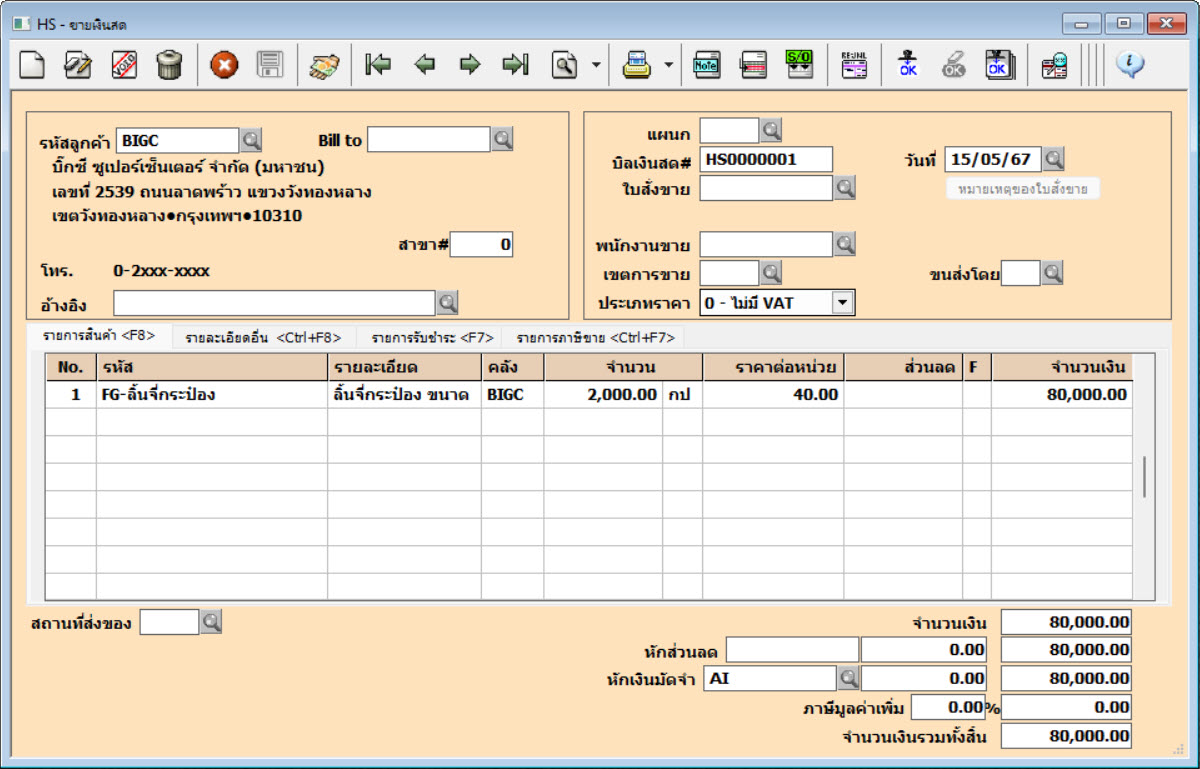The height and width of the screenshot is (769, 1200).
Task: Click the greyed OK unapprove icon
Action: (953, 65)
